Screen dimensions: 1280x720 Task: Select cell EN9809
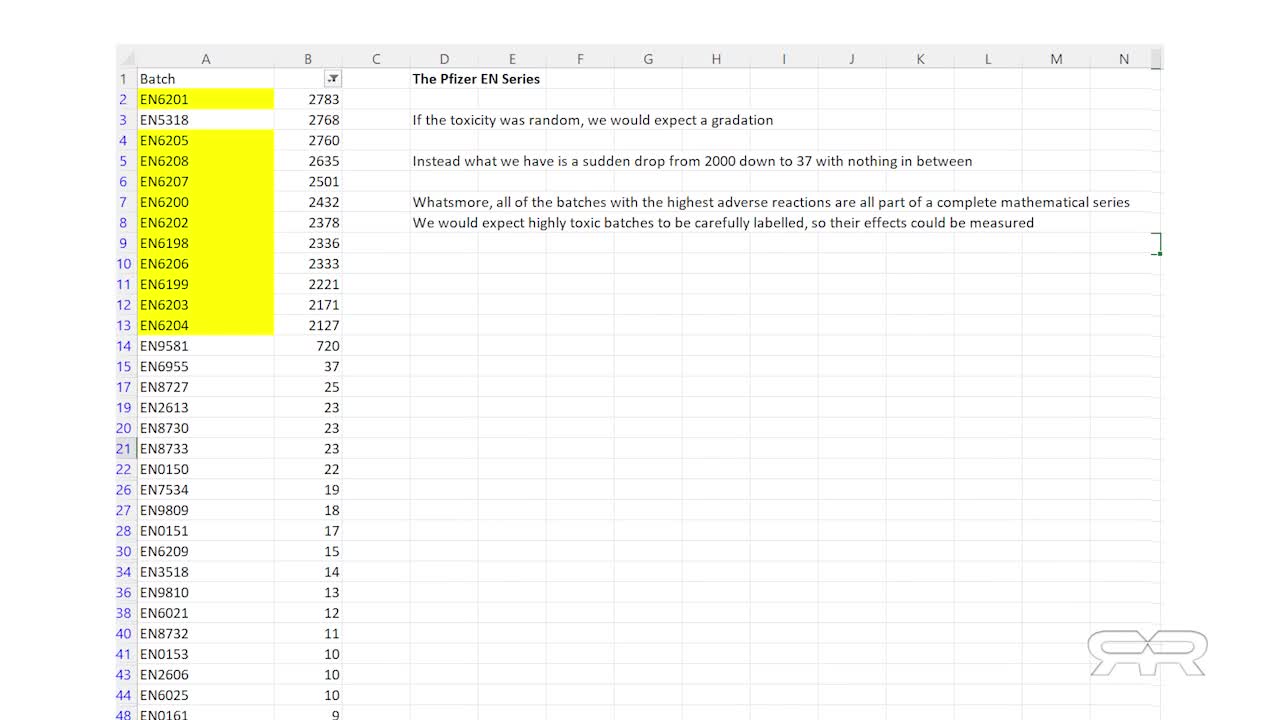[x=205, y=510]
